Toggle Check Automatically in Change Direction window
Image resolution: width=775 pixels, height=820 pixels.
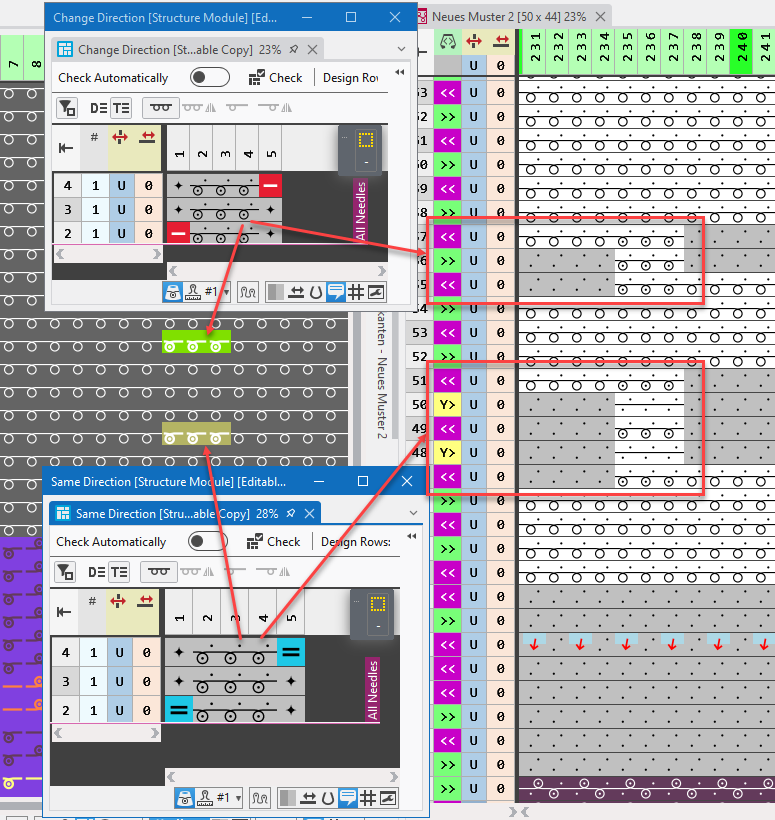click(209, 78)
